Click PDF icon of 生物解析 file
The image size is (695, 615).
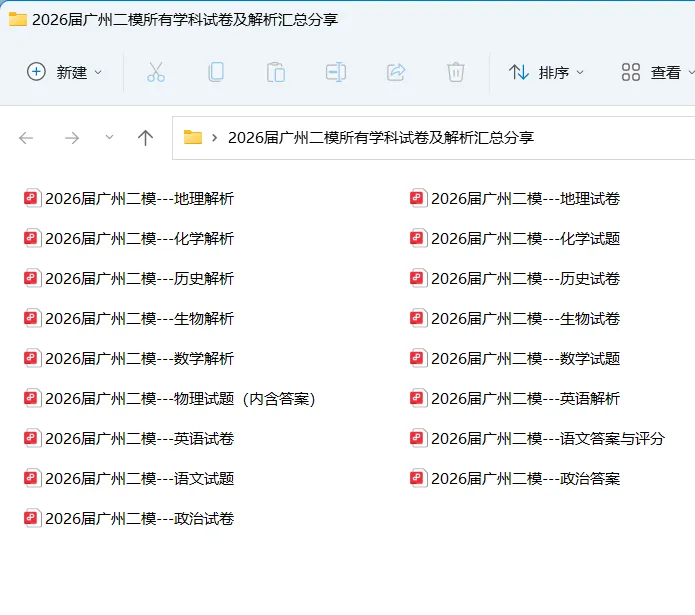(x=32, y=318)
